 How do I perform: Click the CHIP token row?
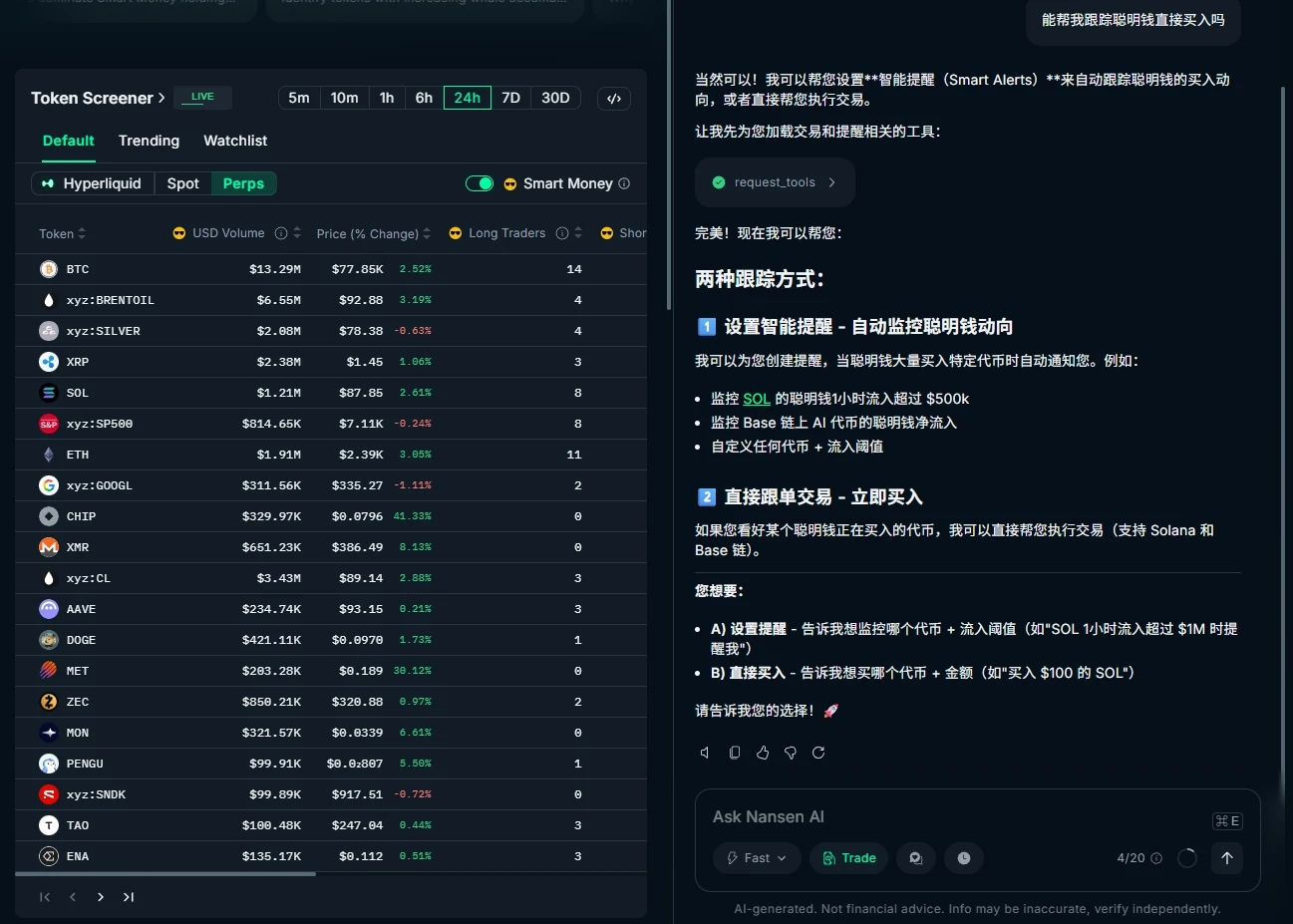[x=331, y=516]
